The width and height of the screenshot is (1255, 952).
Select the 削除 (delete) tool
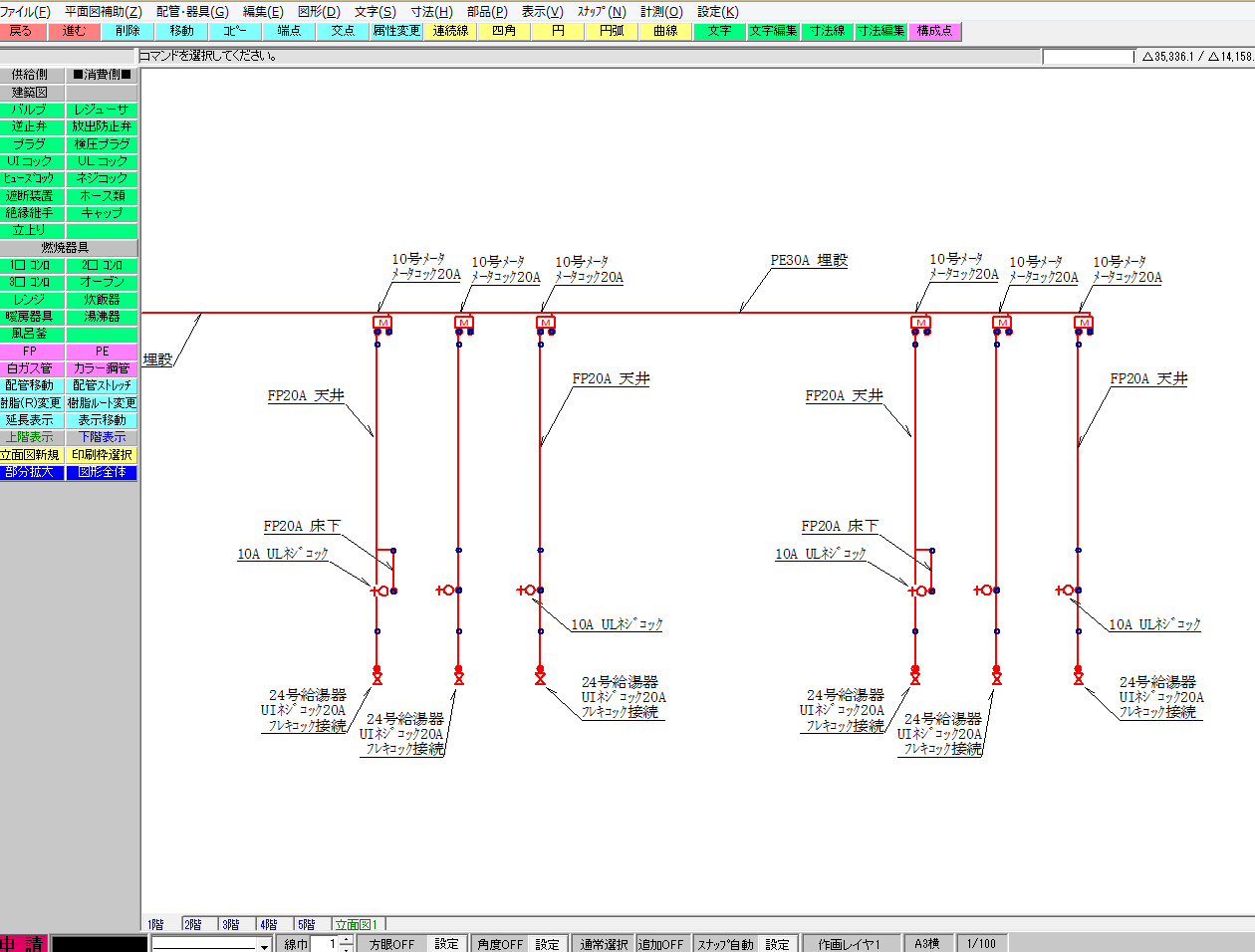(x=127, y=31)
